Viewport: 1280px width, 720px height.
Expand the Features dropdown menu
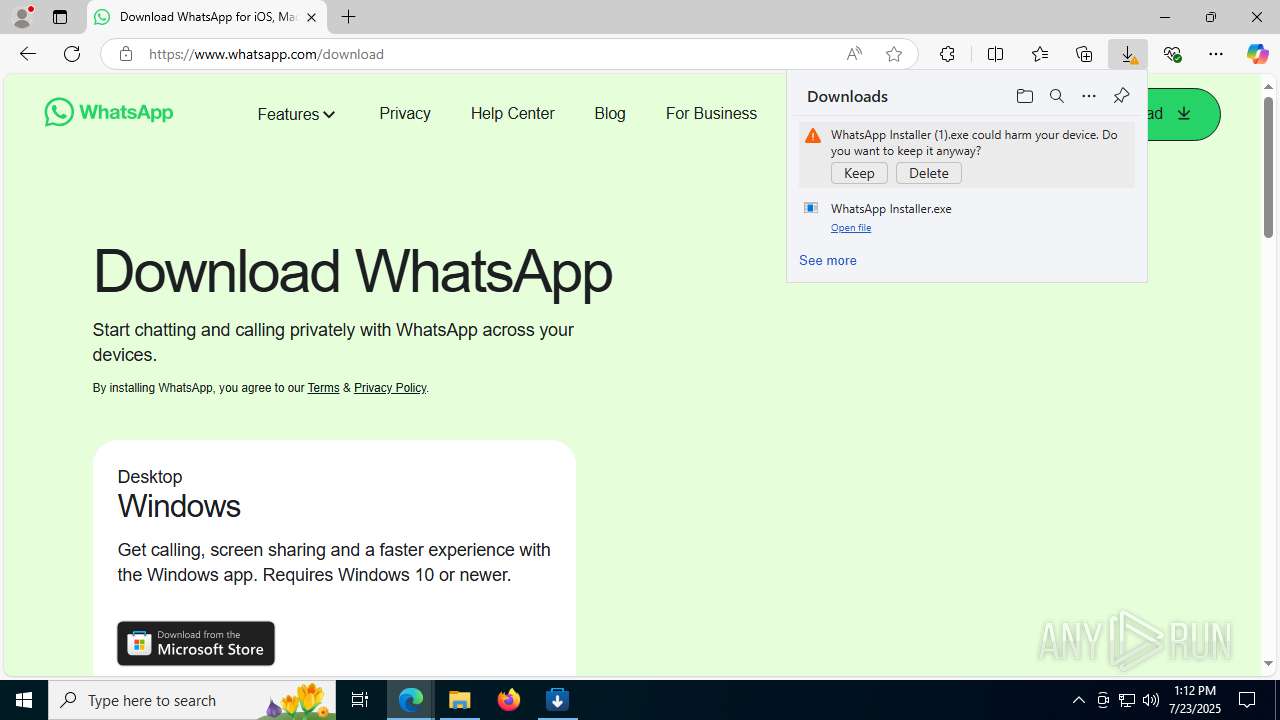(296, 114)
